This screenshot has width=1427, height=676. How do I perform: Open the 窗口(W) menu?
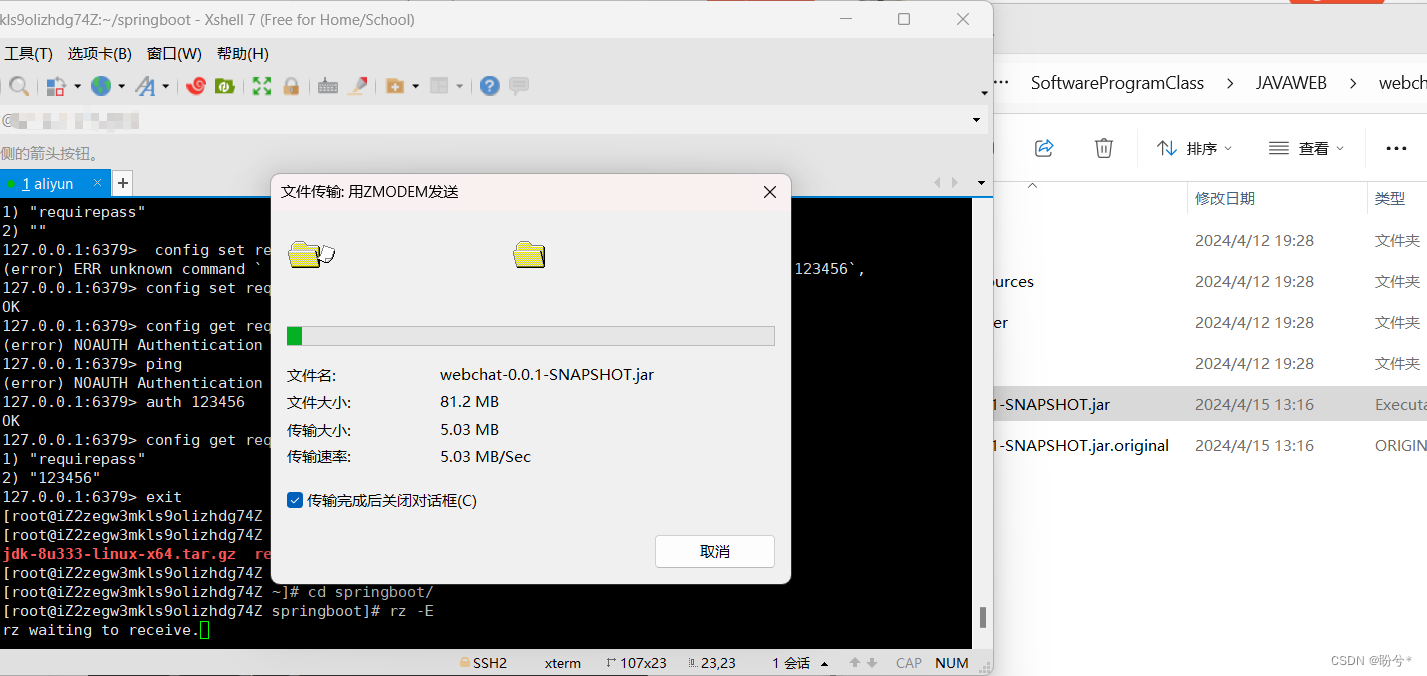pos(174,53)
